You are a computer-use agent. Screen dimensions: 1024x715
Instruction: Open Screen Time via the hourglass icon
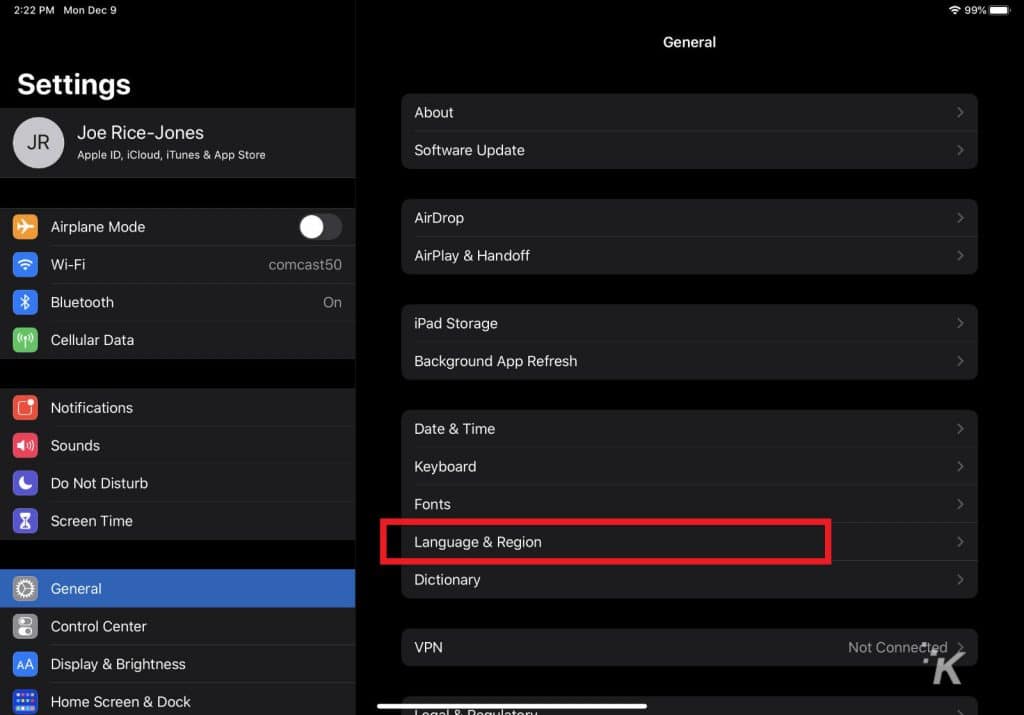(24, 520)
